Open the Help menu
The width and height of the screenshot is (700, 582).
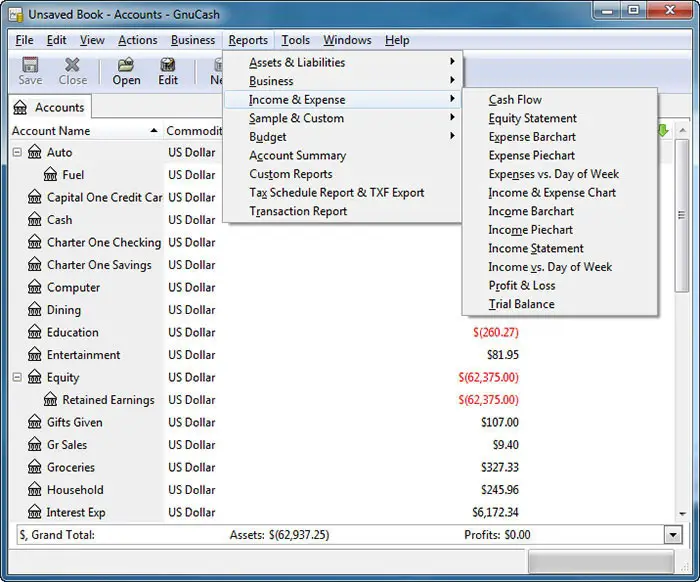coord(397,40)
